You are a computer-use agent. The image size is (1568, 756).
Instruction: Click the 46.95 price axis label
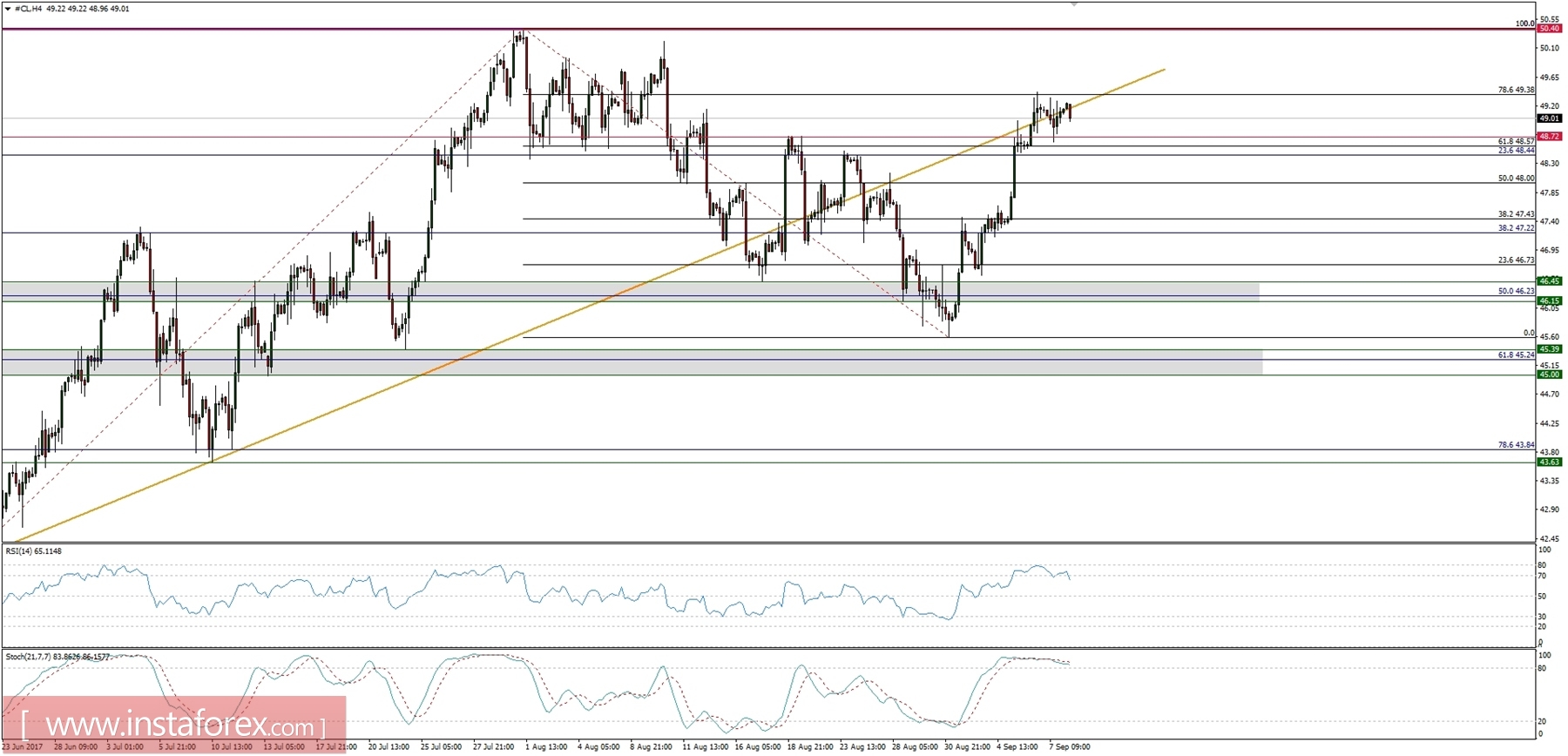[1549, 250]
